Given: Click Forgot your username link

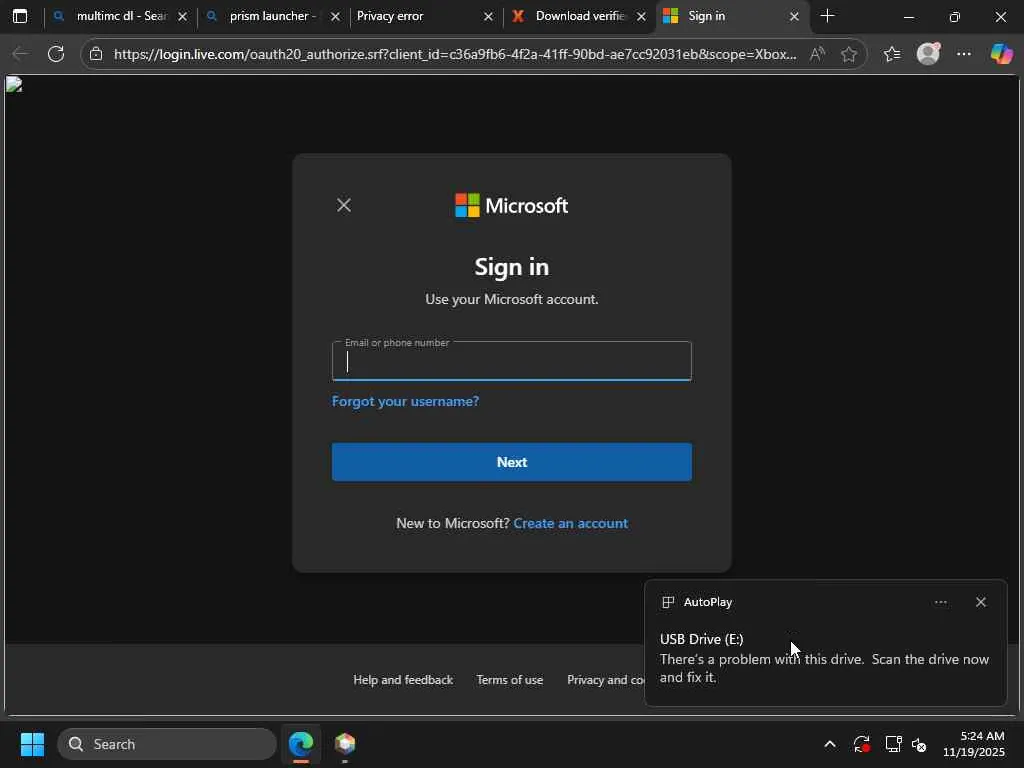Looking at the screenshot, I should pyautogui.click(x=406, y=401).
